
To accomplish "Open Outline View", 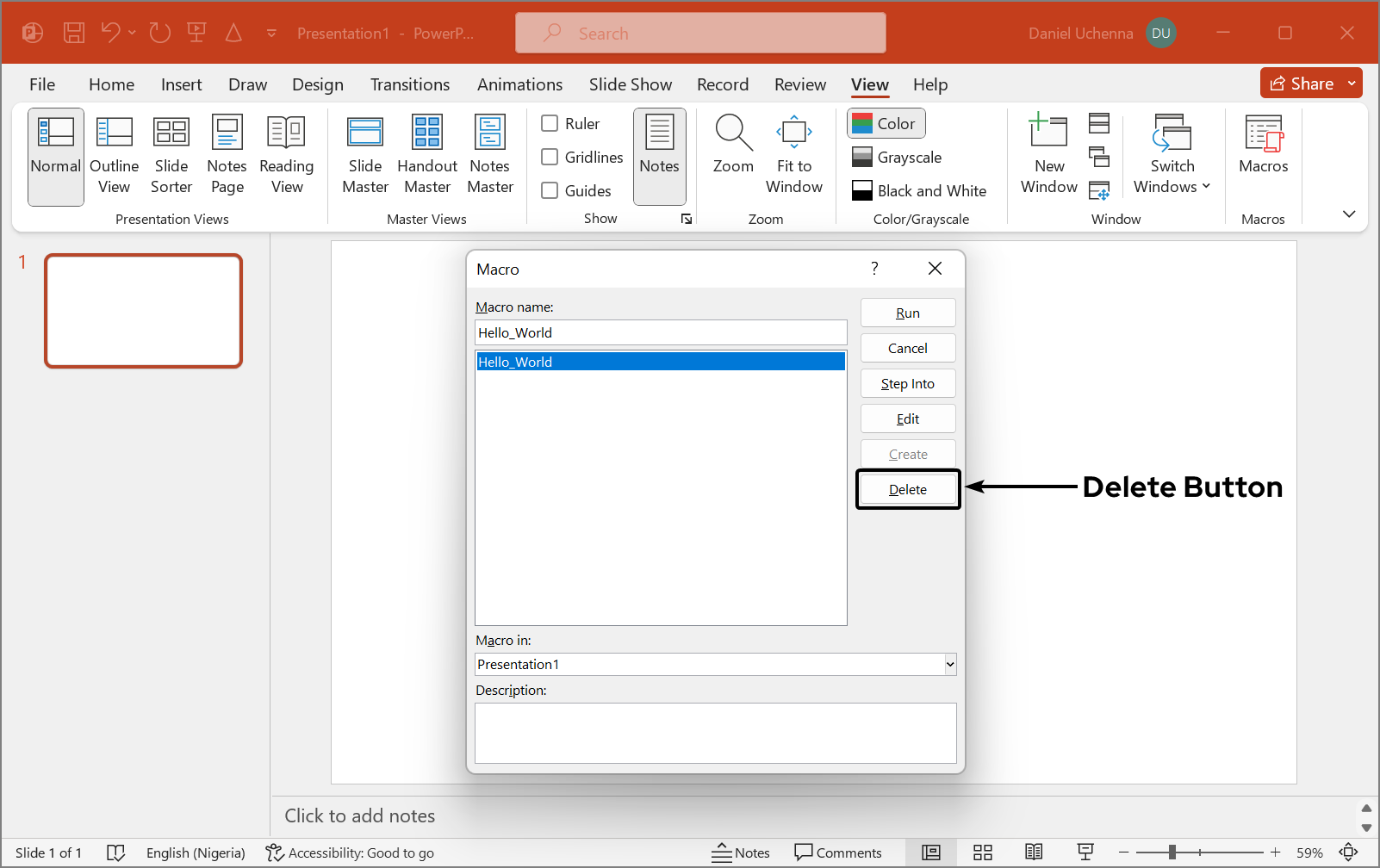I will coord(114,156).
